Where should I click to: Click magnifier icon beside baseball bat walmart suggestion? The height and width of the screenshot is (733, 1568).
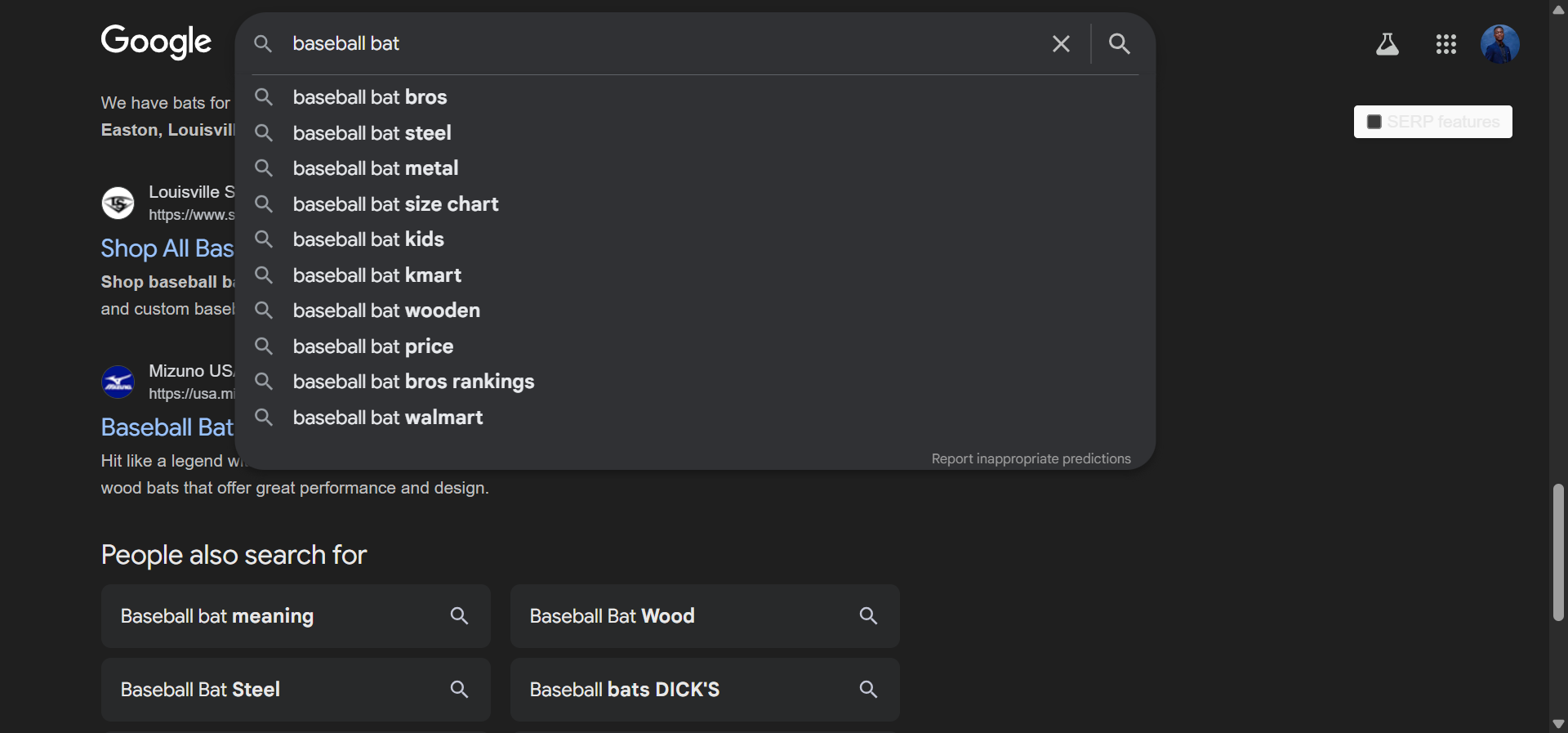(x=263, y=417)
